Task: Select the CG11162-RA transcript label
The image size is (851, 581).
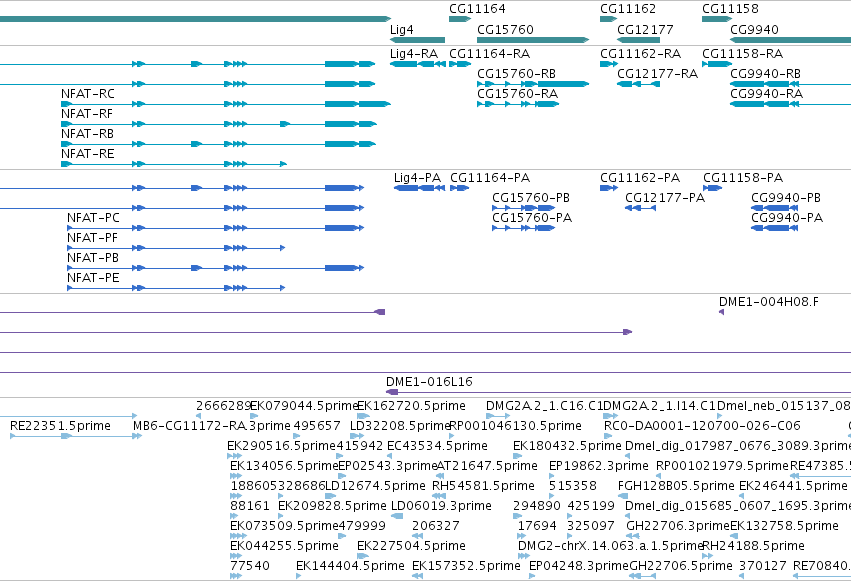Action: (x=640, y=54)
